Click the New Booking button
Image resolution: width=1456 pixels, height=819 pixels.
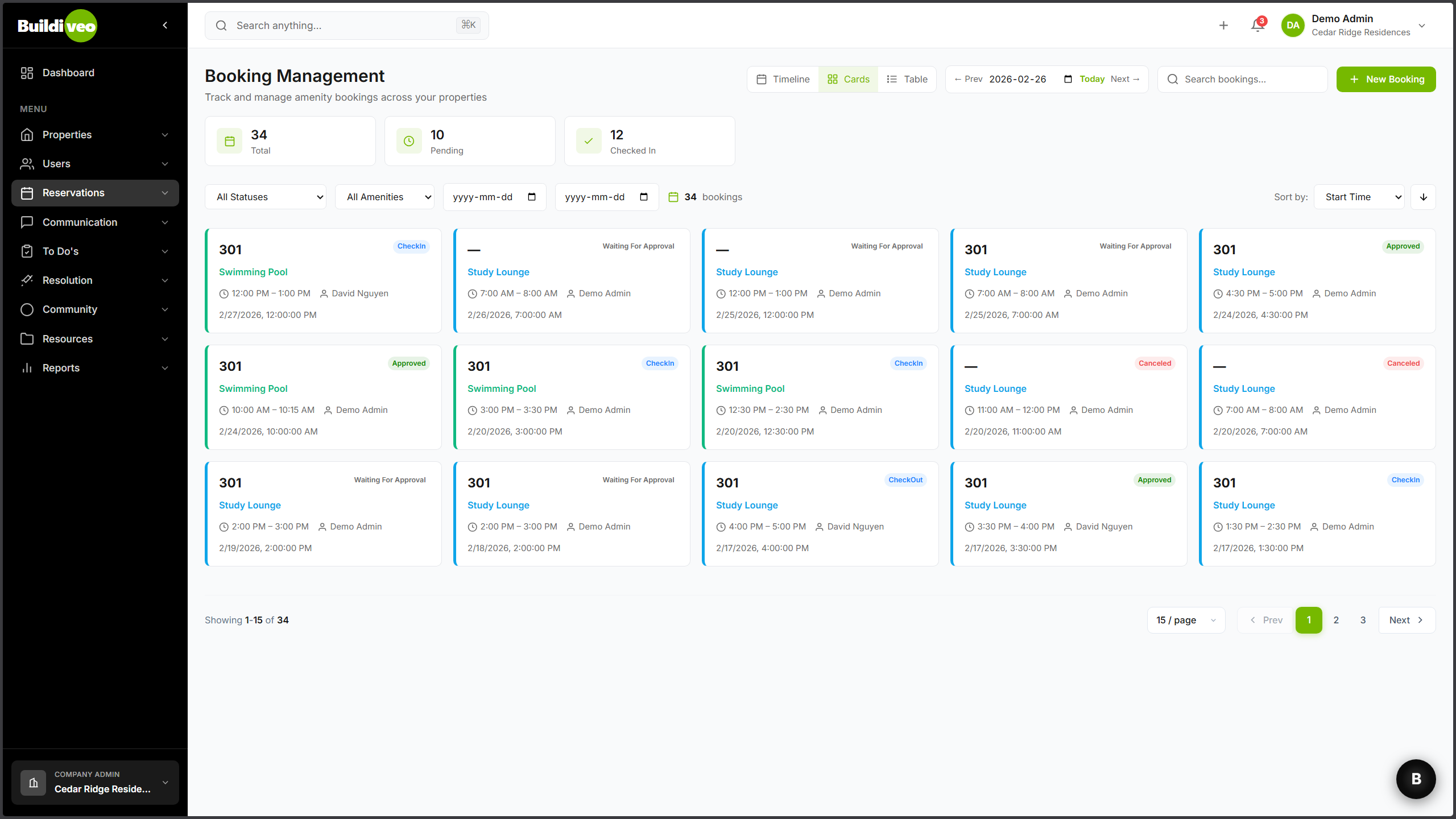point(1385,79)
